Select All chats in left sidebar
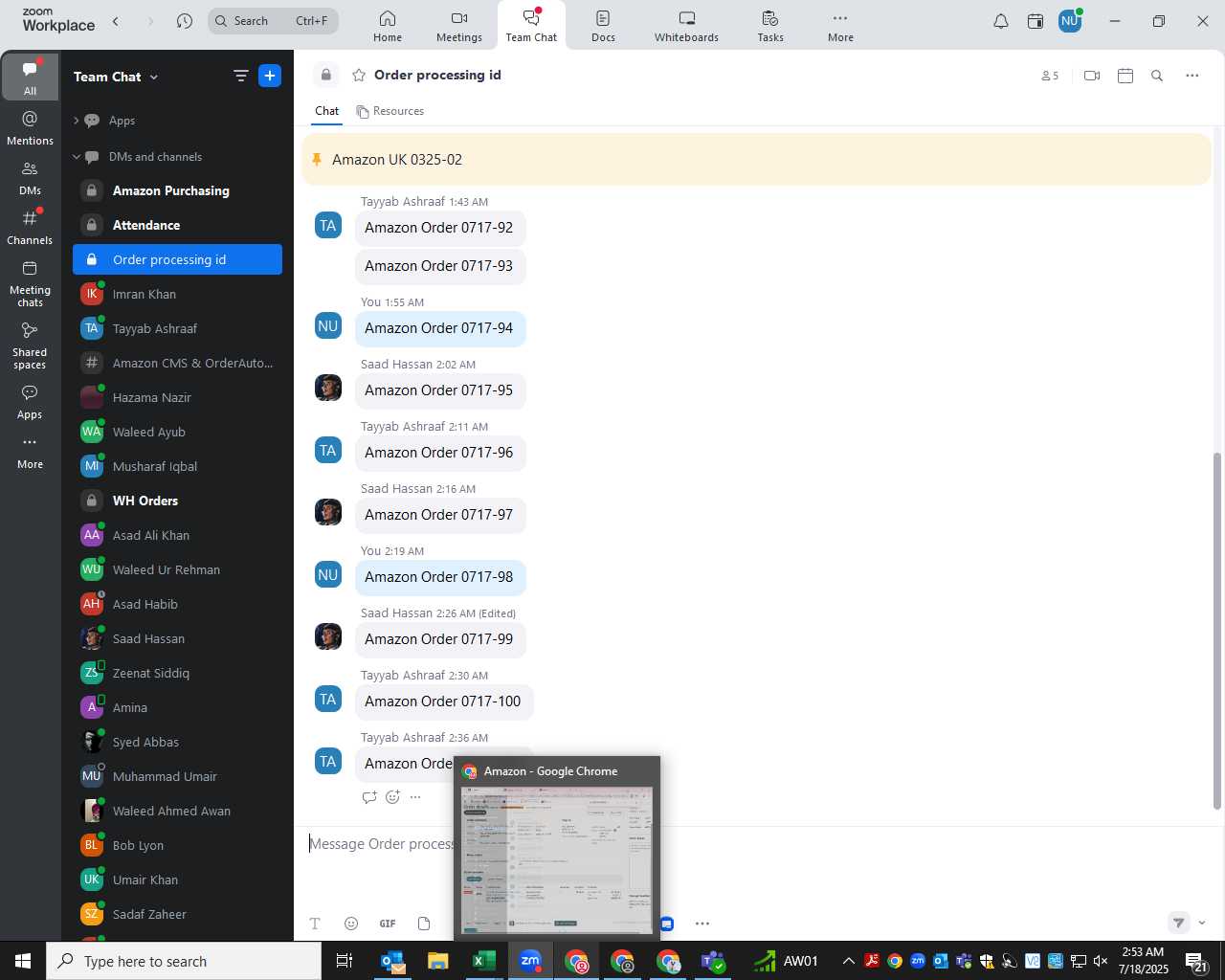1225x980 pixels. tap(30, 77)
